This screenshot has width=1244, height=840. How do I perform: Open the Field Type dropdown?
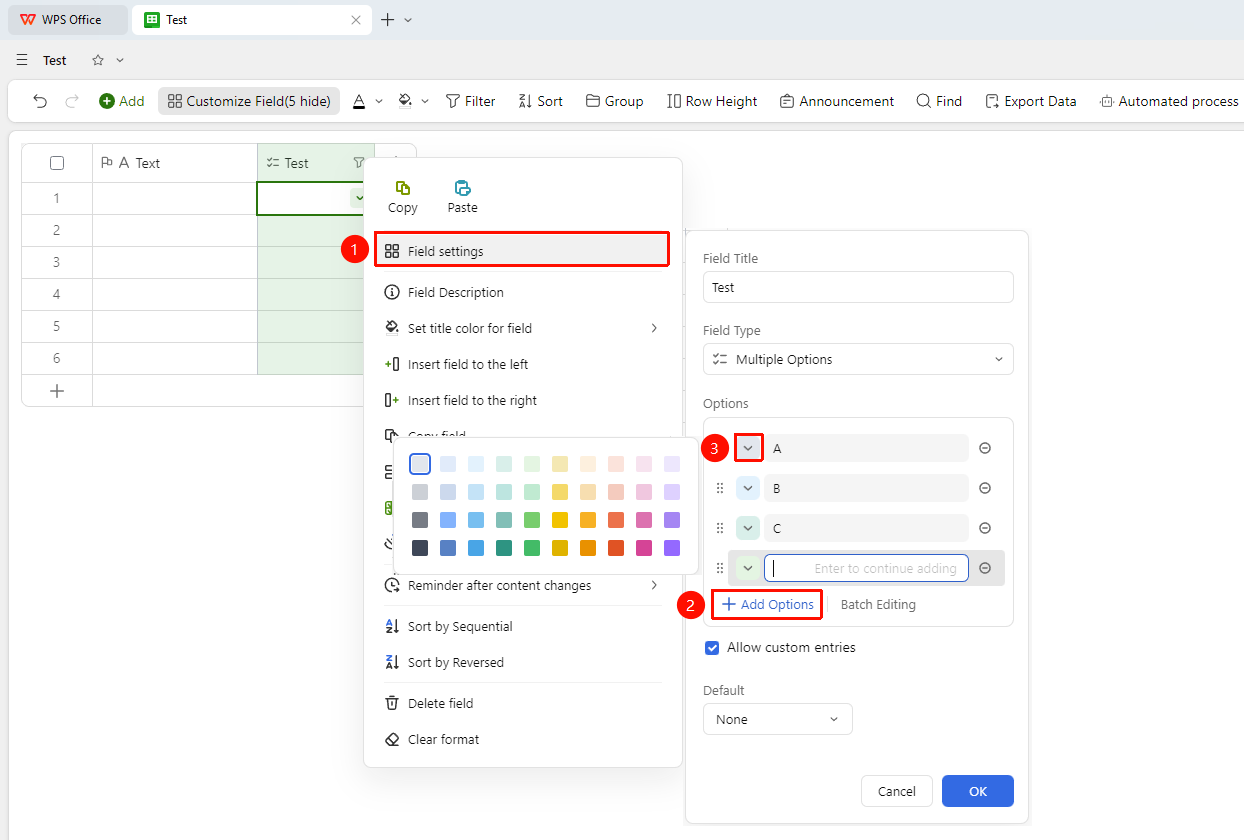coord(858,359)
